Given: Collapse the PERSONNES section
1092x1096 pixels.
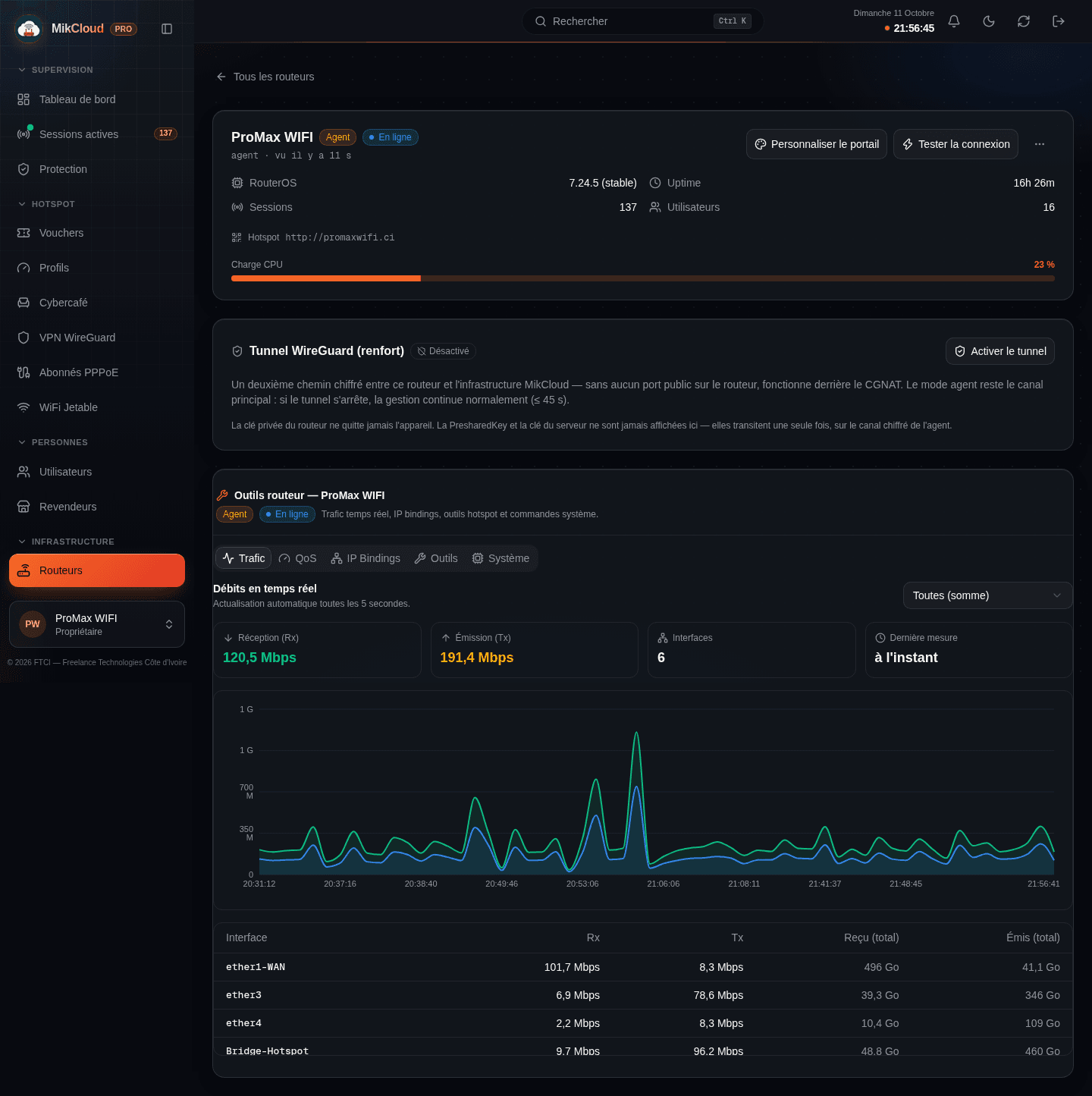Looking at the screenshot, I should pyautogui.click(x=53, y=442).
